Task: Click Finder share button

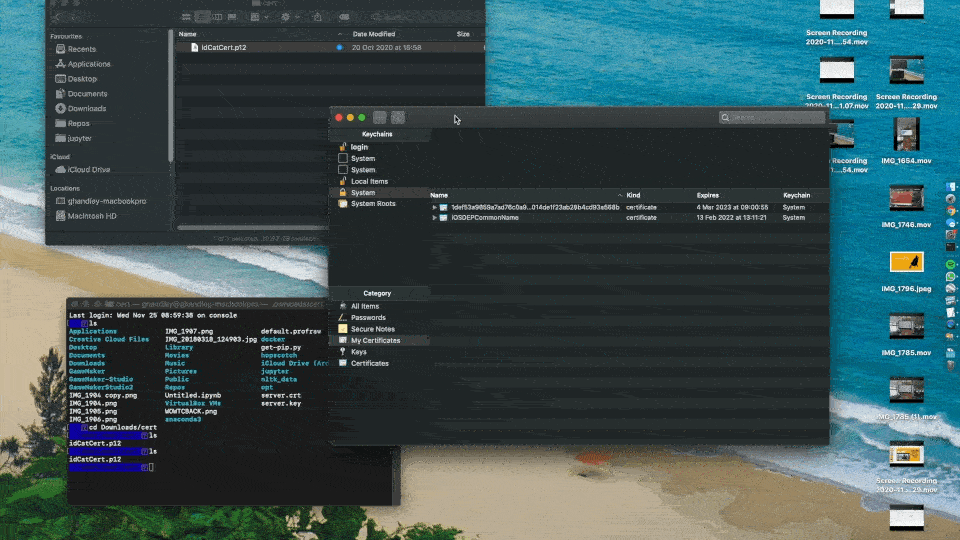Action: 318,17
